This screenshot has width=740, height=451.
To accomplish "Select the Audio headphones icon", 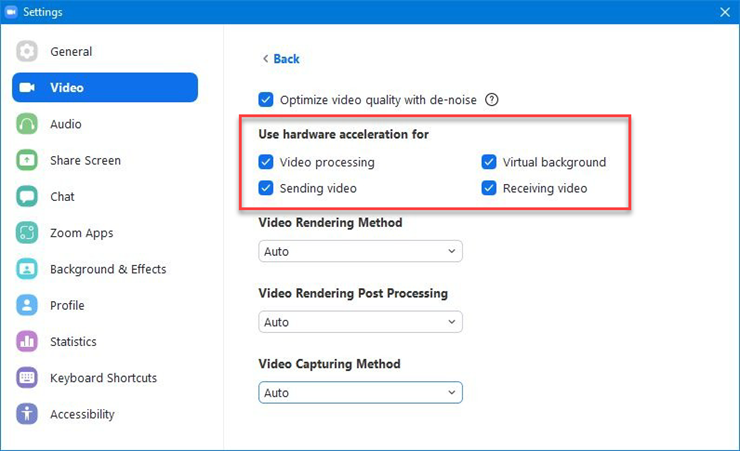I will [x=27, y=124].
